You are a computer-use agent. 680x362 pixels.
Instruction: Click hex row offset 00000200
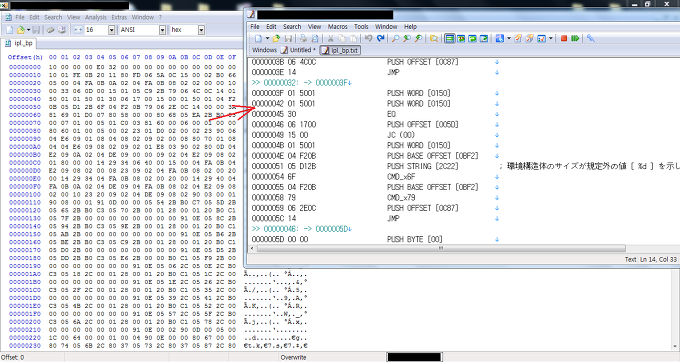point(24,322)
